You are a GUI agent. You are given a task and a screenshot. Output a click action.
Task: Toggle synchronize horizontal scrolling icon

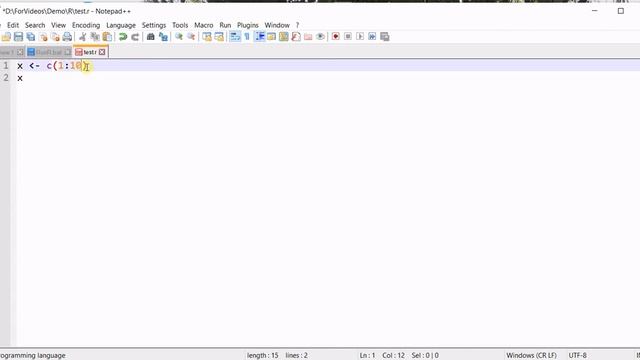pyautogui.click(x=219, y=37)
